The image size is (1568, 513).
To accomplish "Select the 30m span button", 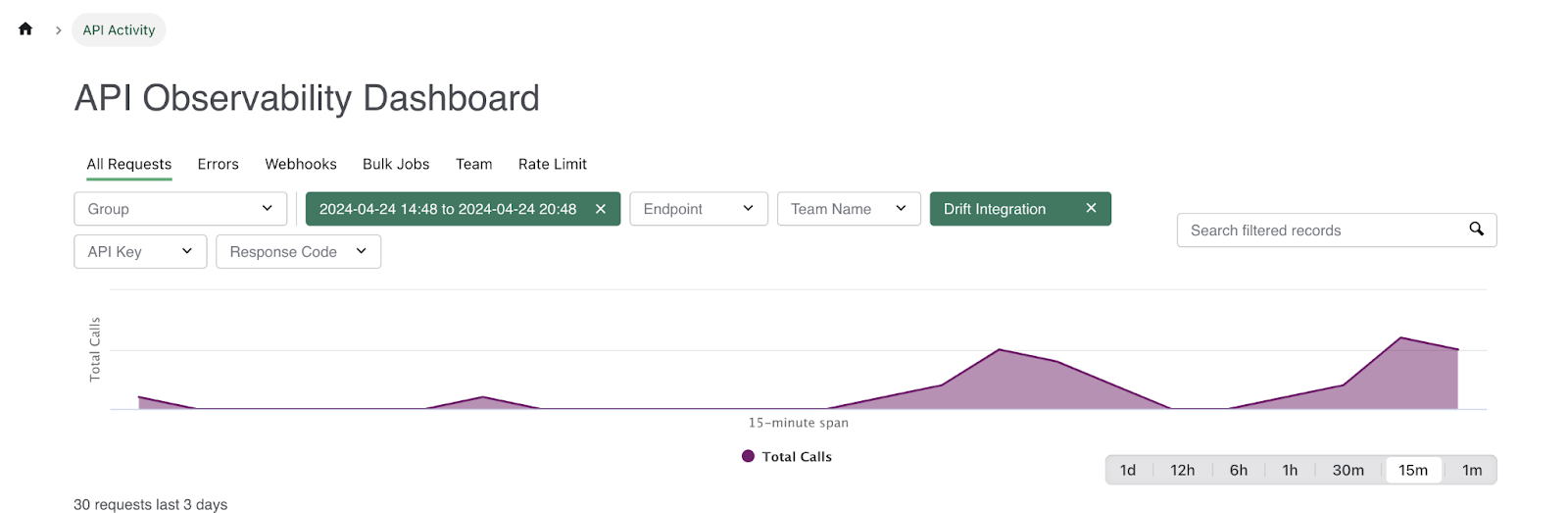I will (1347, 471).
